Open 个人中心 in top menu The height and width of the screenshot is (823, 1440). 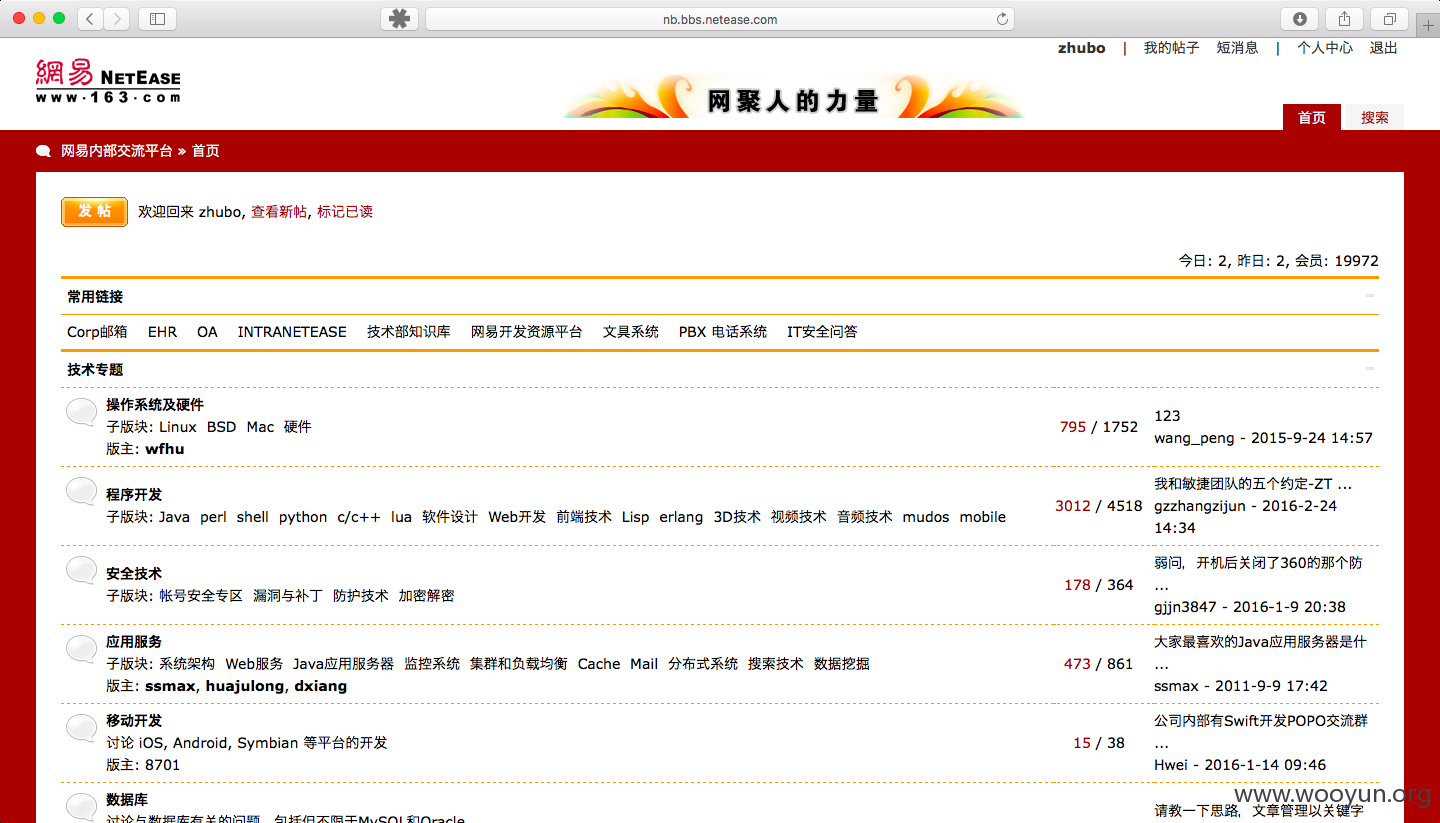(1325, 47)
